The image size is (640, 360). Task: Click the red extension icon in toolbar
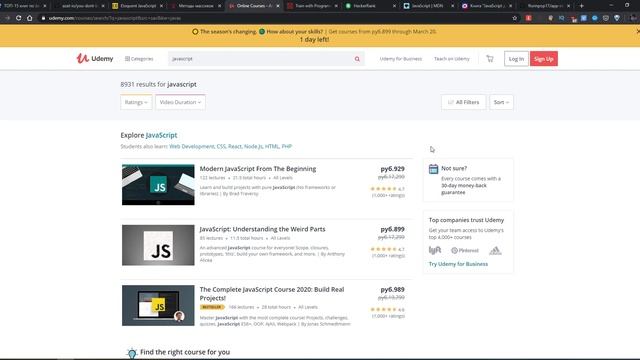click(x=528, y=18)
